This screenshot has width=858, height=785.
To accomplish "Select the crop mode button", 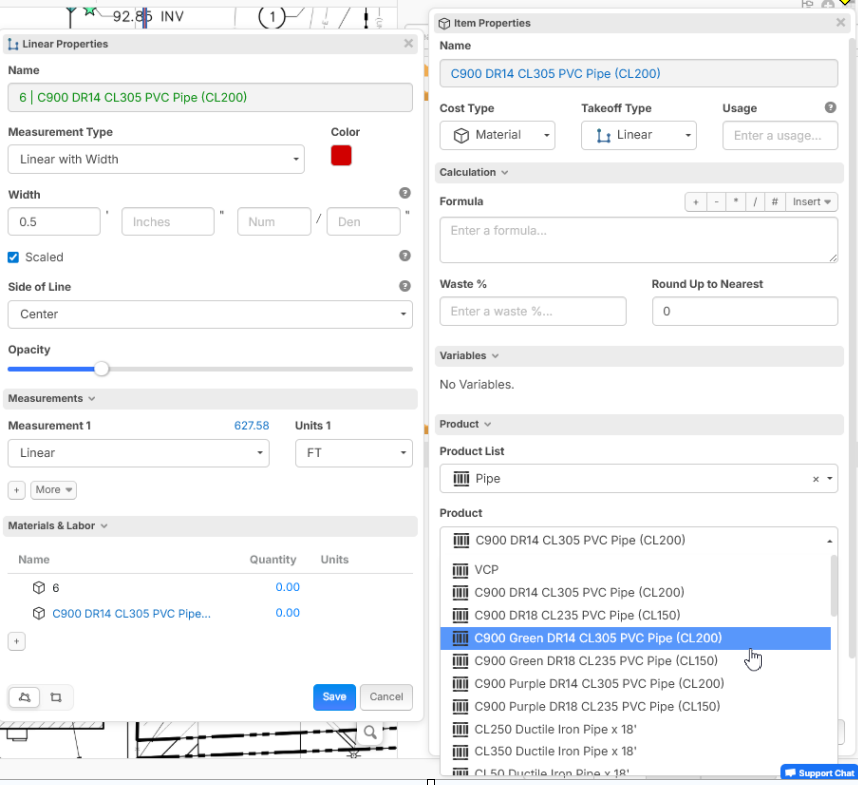I will tap(55, 697).
